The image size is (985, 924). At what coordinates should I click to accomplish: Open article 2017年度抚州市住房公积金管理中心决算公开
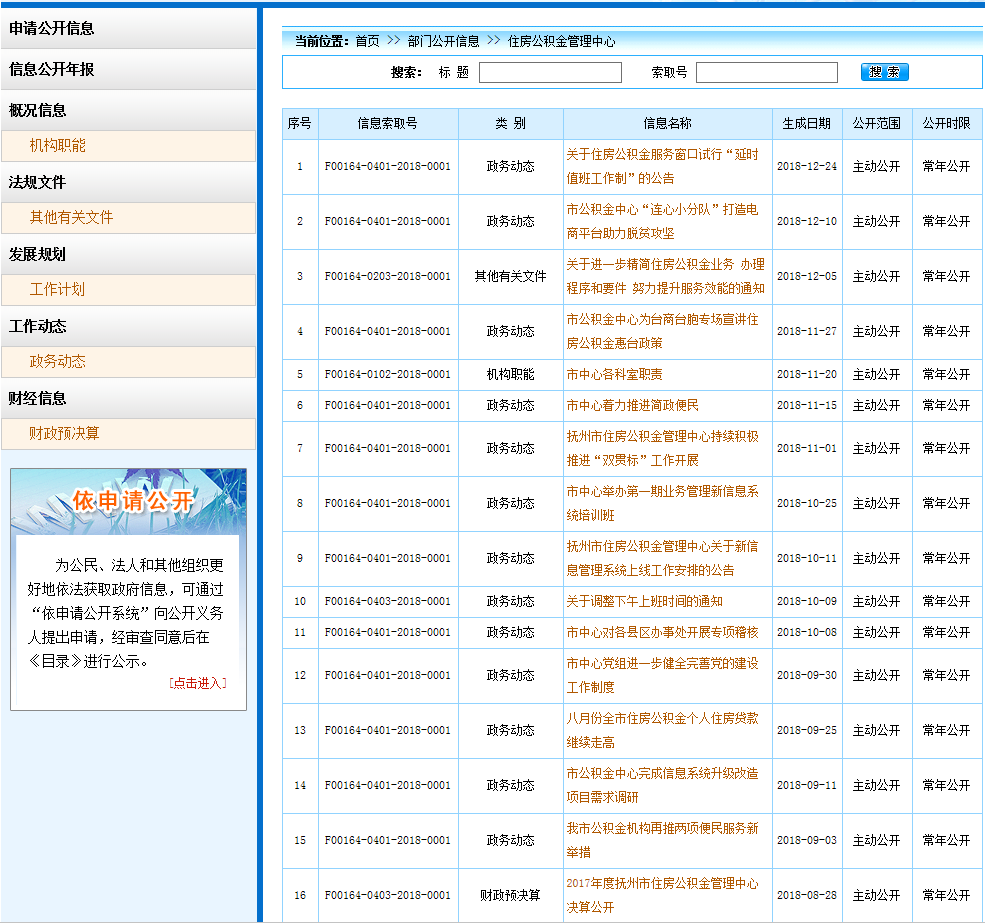[x=662, y=895]
